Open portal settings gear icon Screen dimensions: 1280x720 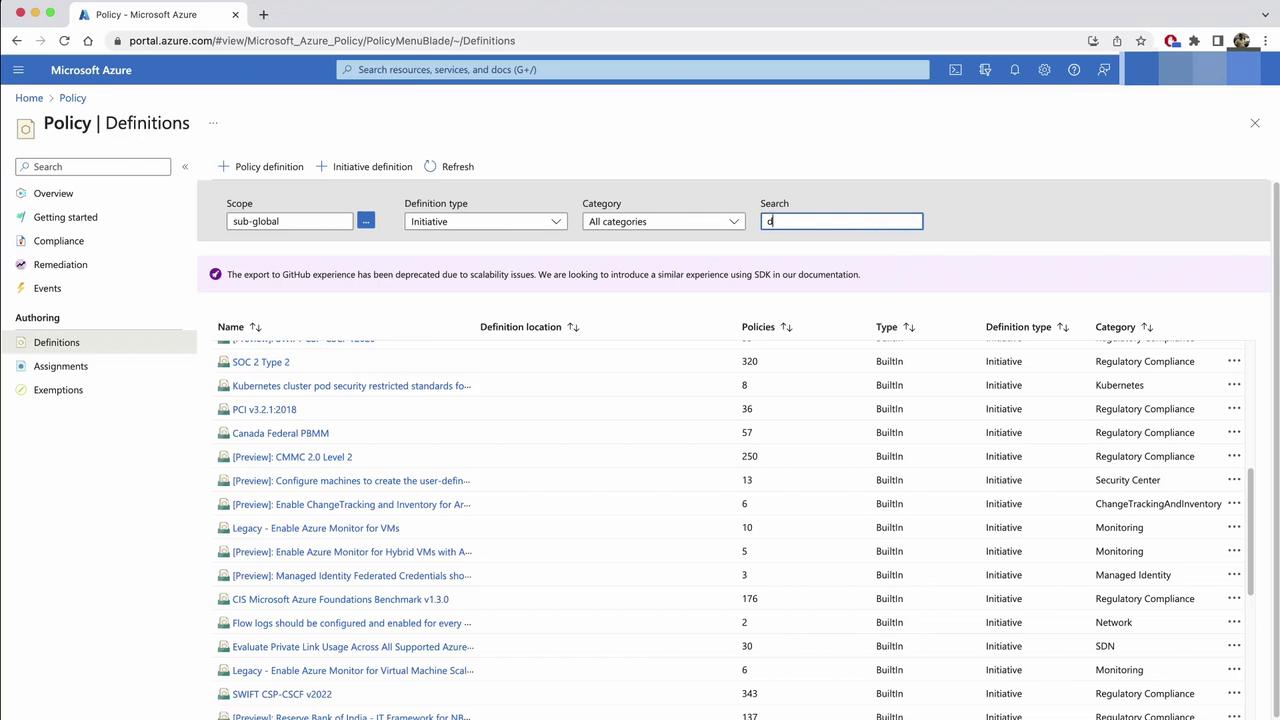pos(1044,70)
